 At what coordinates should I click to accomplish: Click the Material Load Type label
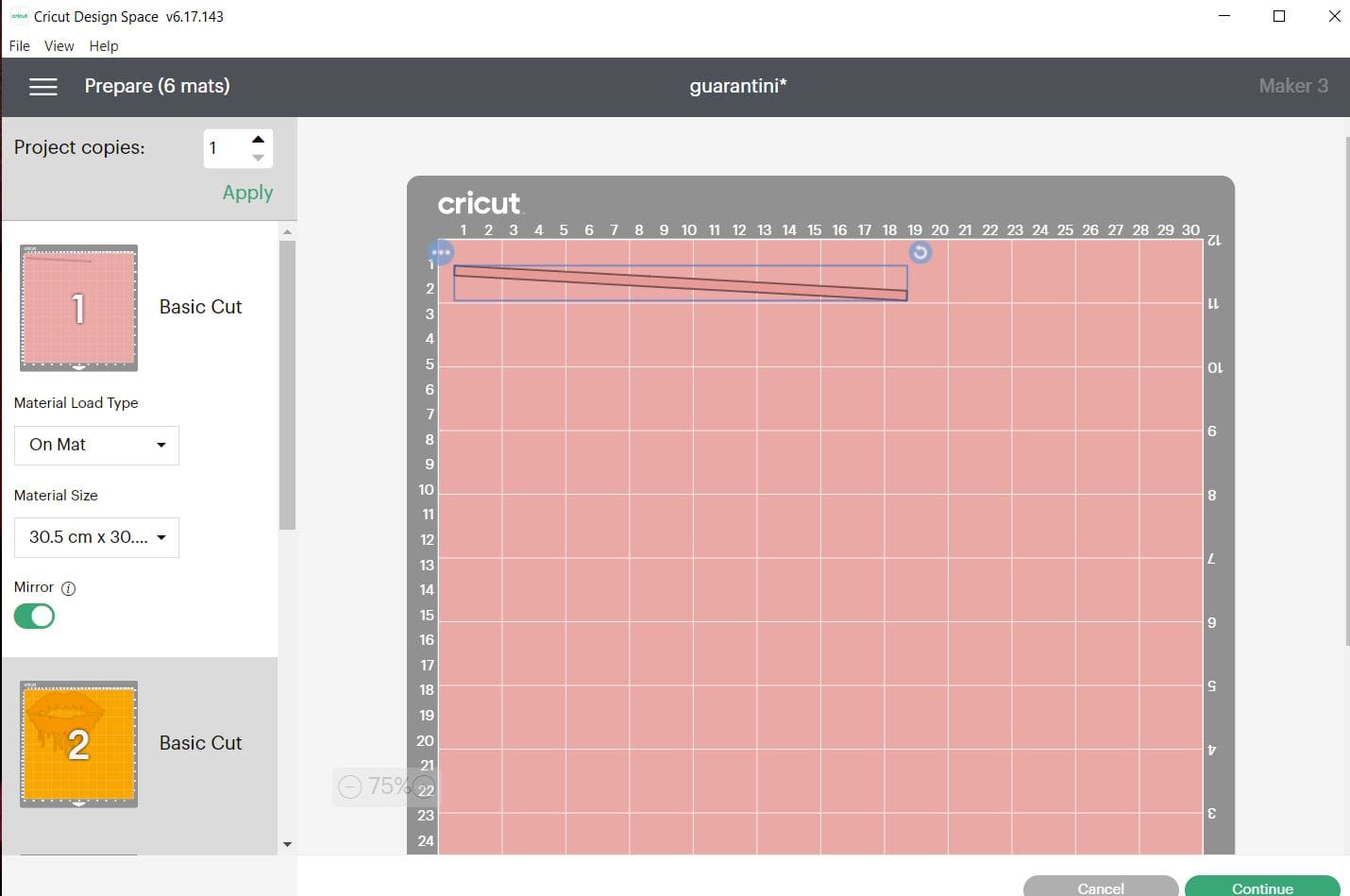[x=76, y=403]
